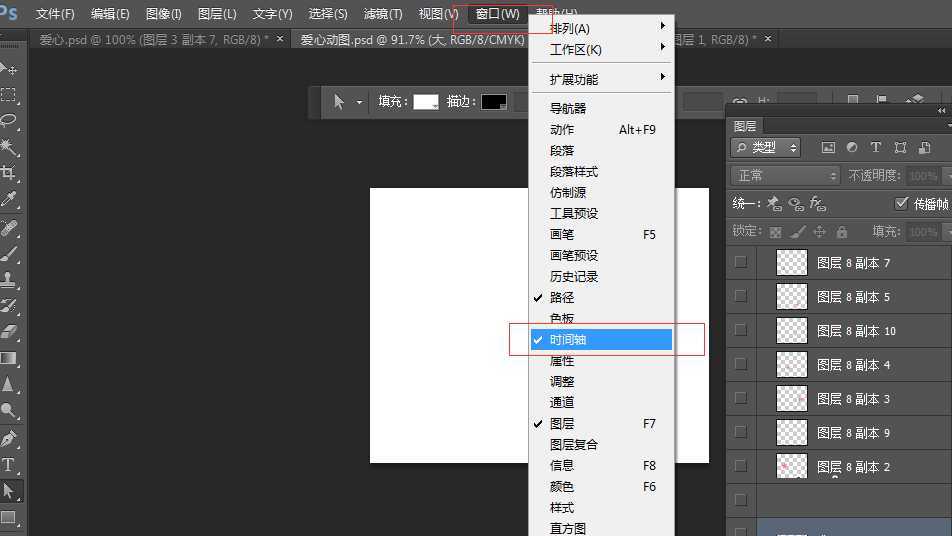Select the Horizontal Type tool
Viewport: 952px width, 536px height.
9,465
